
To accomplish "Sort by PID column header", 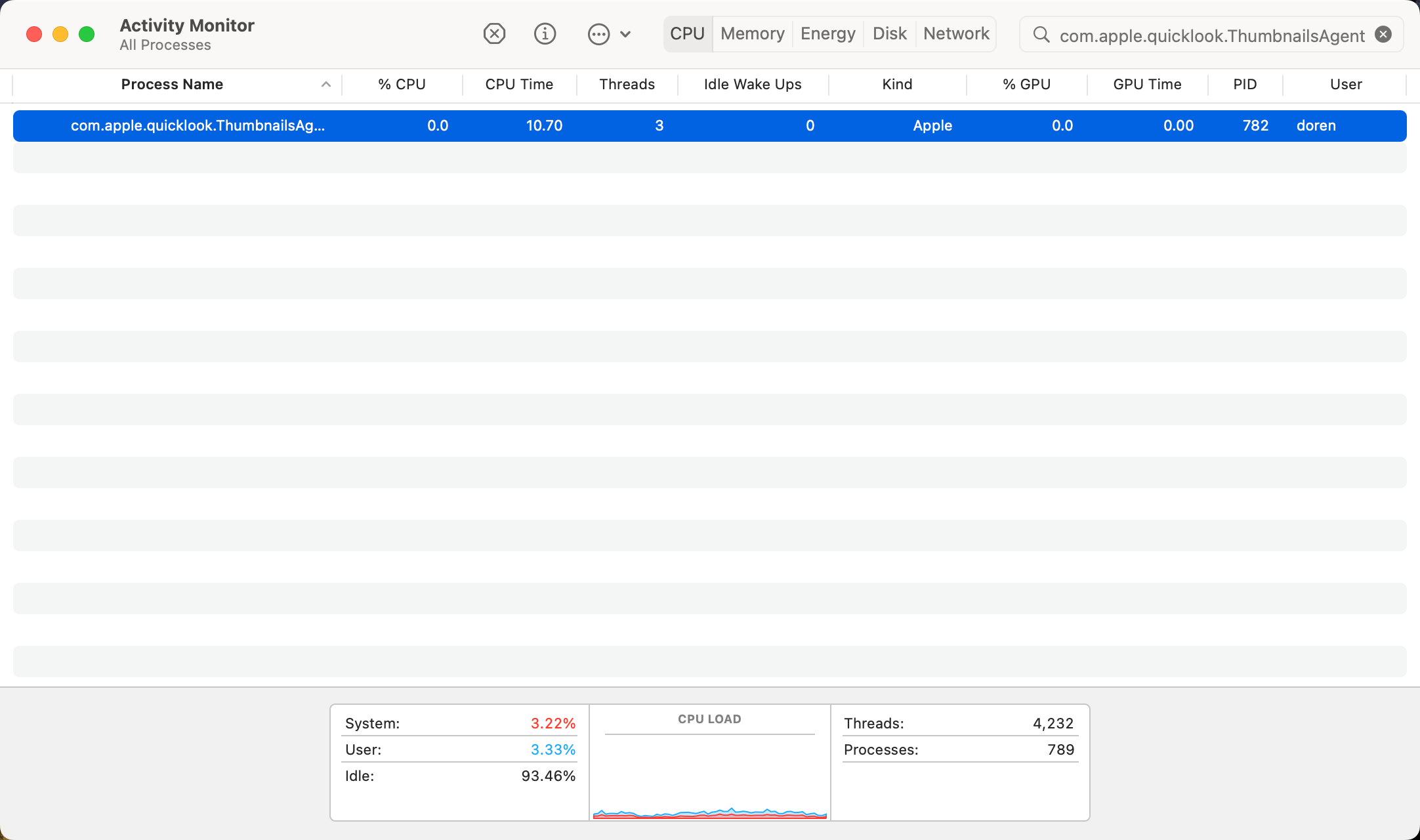I will pyautogui.click(x=1245, y=84).
